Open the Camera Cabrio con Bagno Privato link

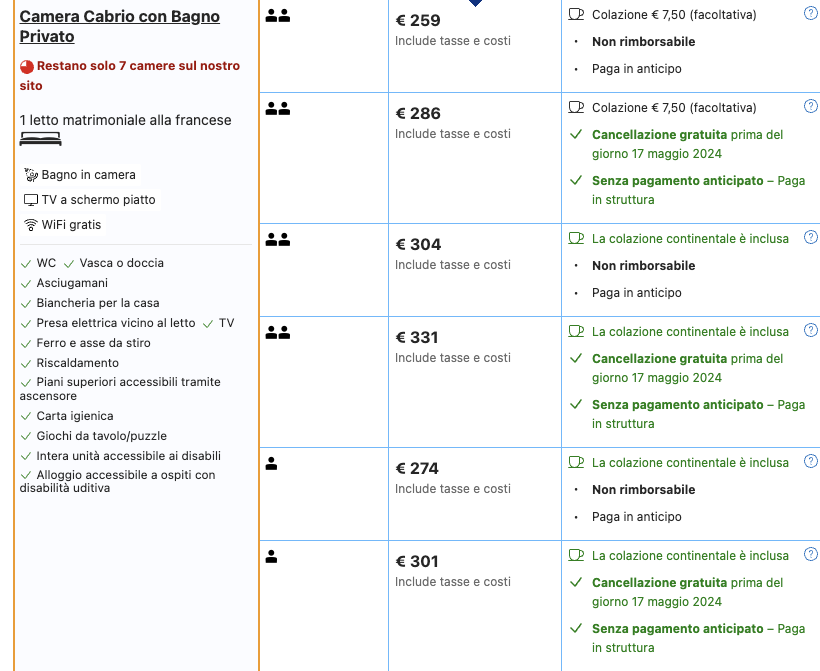coord(119,27)
